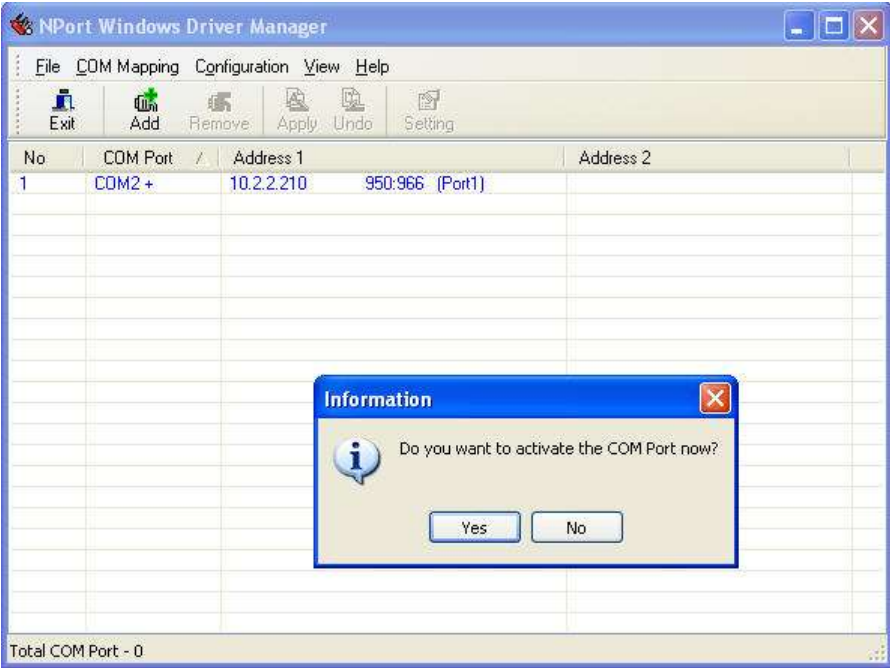Image resolution: width=890 pixels, height=668 pixels.
Task: Confirm activation with the Yes button
Action: [x=475, y=528]
